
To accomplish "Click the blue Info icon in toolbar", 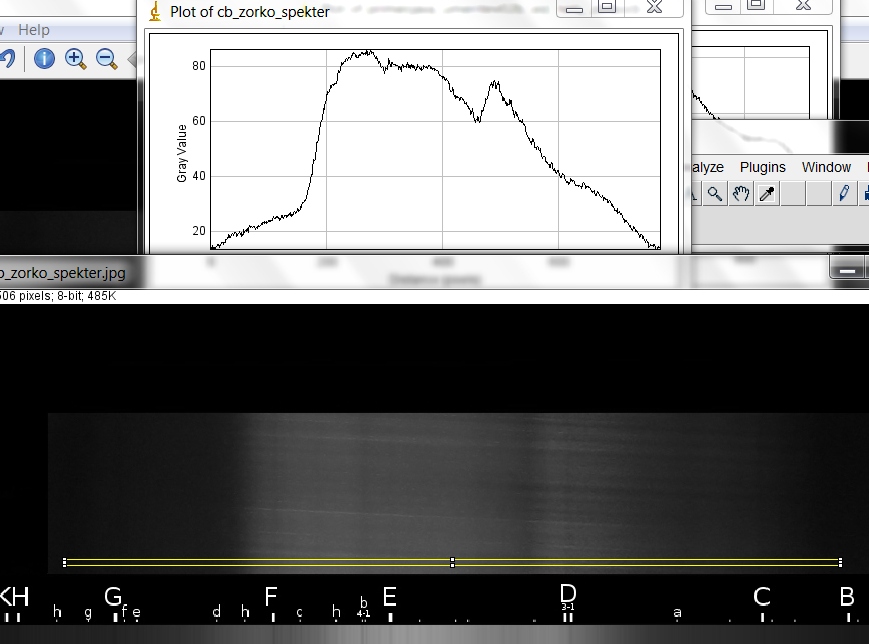I will tap(44, 59).
